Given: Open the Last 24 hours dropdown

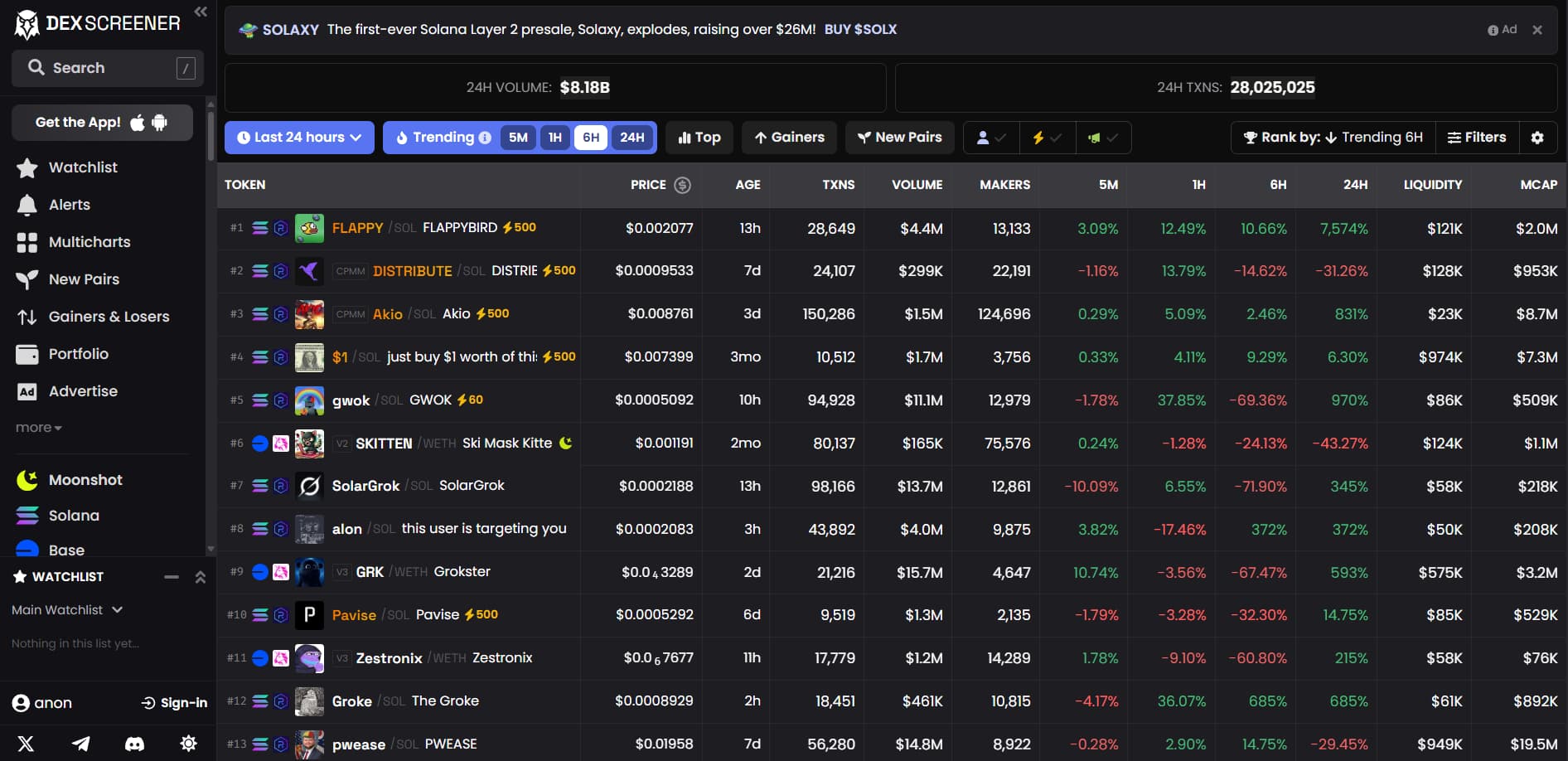Looking at the screenshot, I should point(299,138).
